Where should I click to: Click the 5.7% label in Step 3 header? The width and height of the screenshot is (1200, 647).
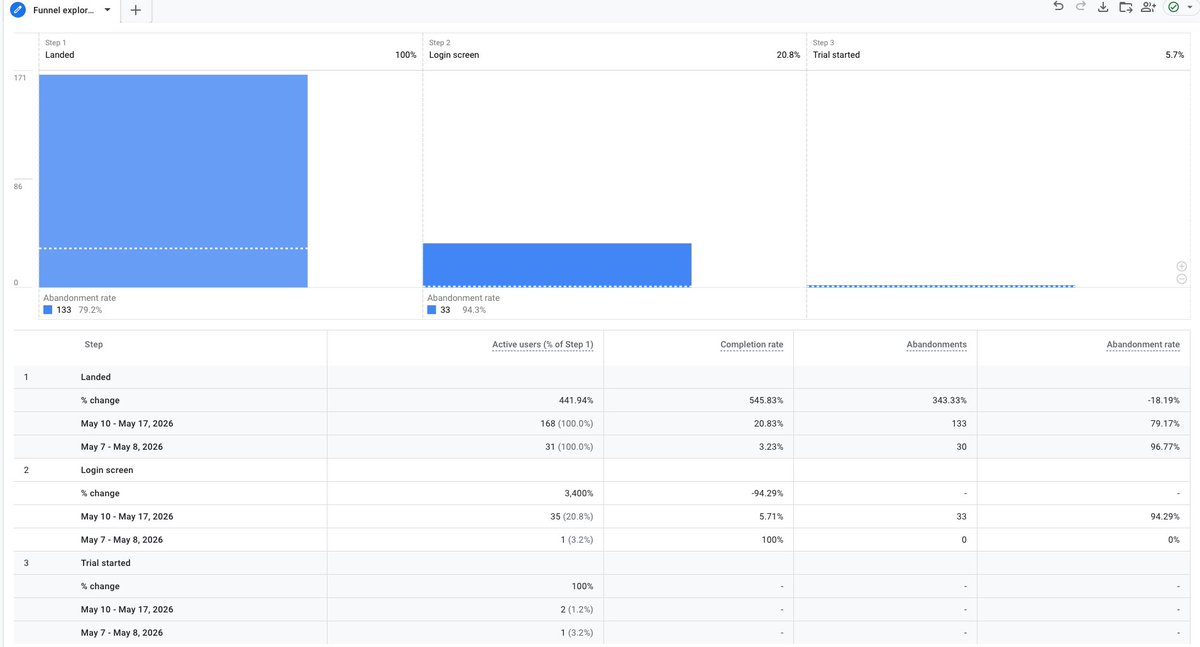(1174, 55)
